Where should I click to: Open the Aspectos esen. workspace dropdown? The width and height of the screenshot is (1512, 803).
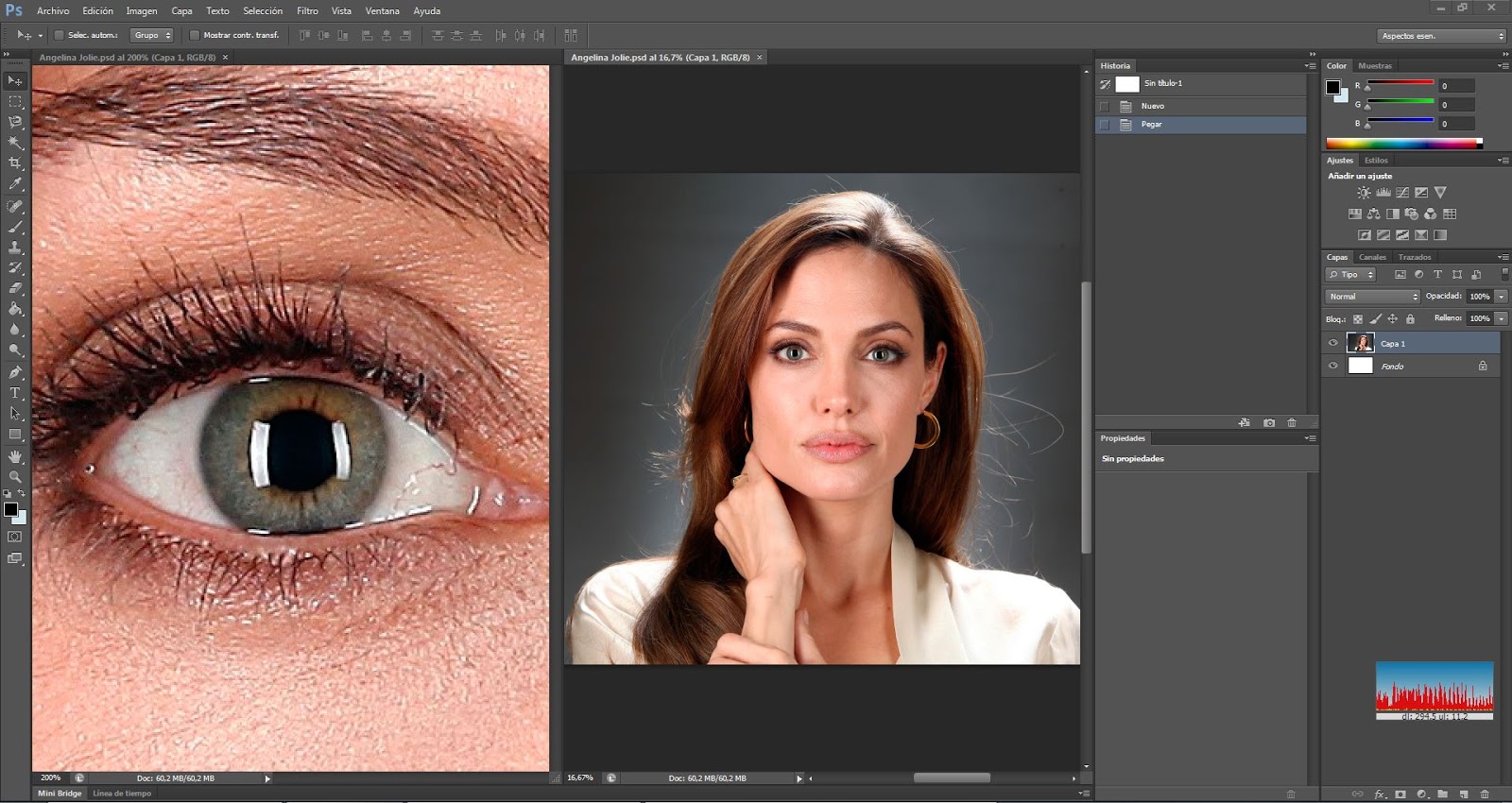coord(1441,36)
